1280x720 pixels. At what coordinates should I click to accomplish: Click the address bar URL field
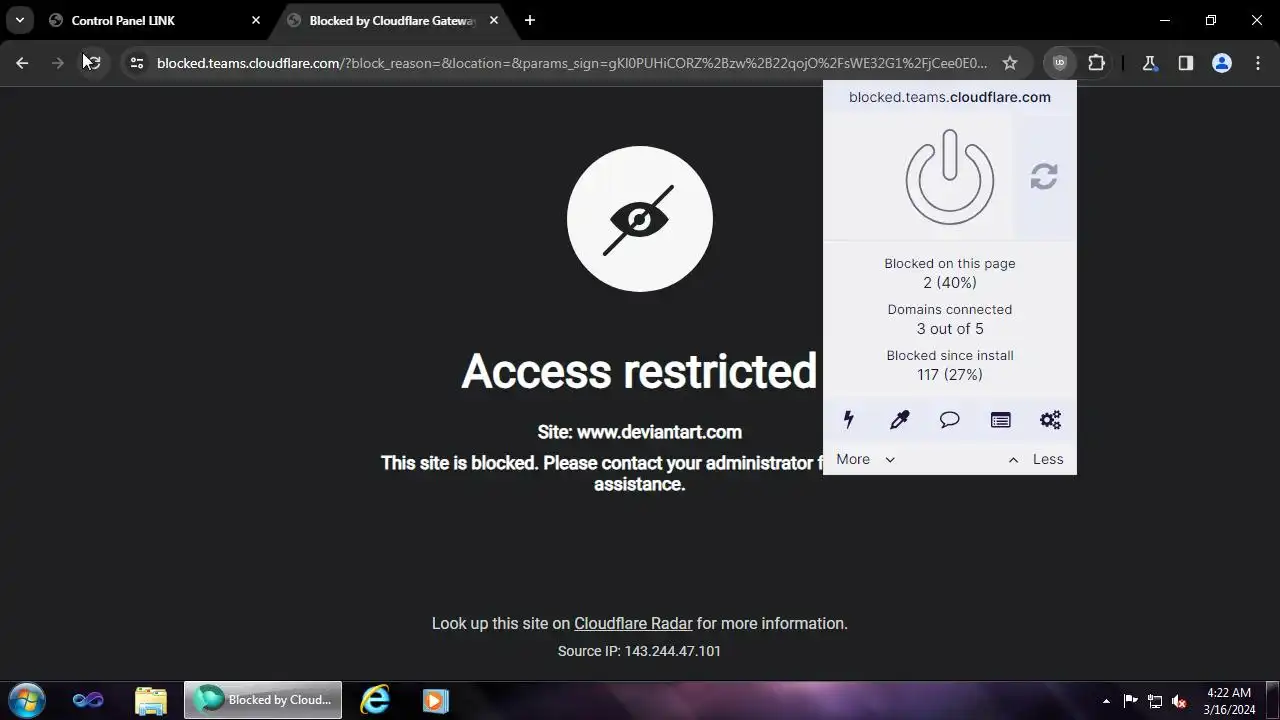pos(572,63)
